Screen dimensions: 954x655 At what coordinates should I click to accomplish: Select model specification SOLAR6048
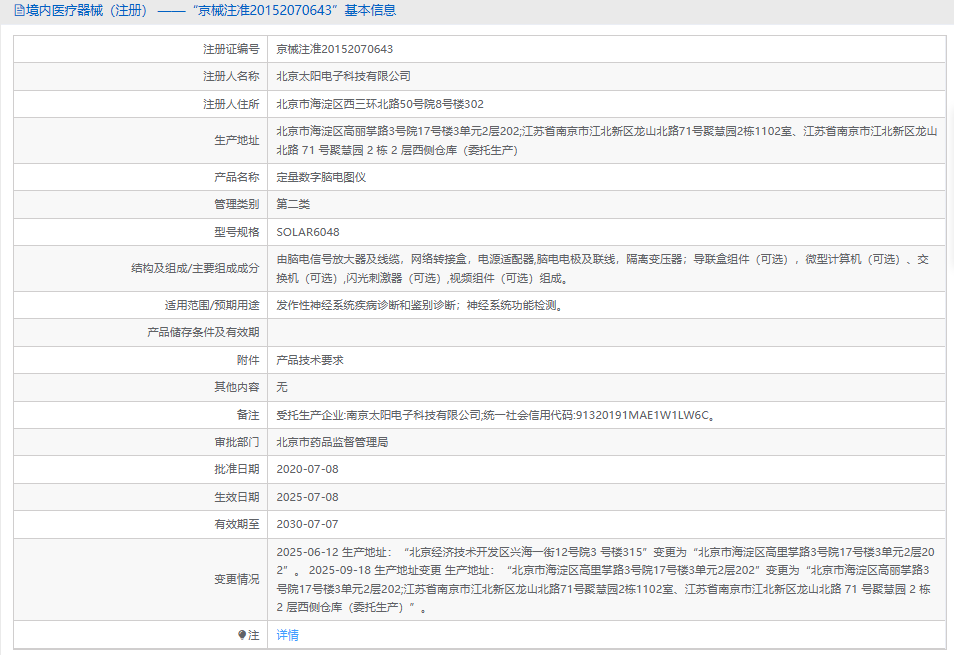coord(307,232)
